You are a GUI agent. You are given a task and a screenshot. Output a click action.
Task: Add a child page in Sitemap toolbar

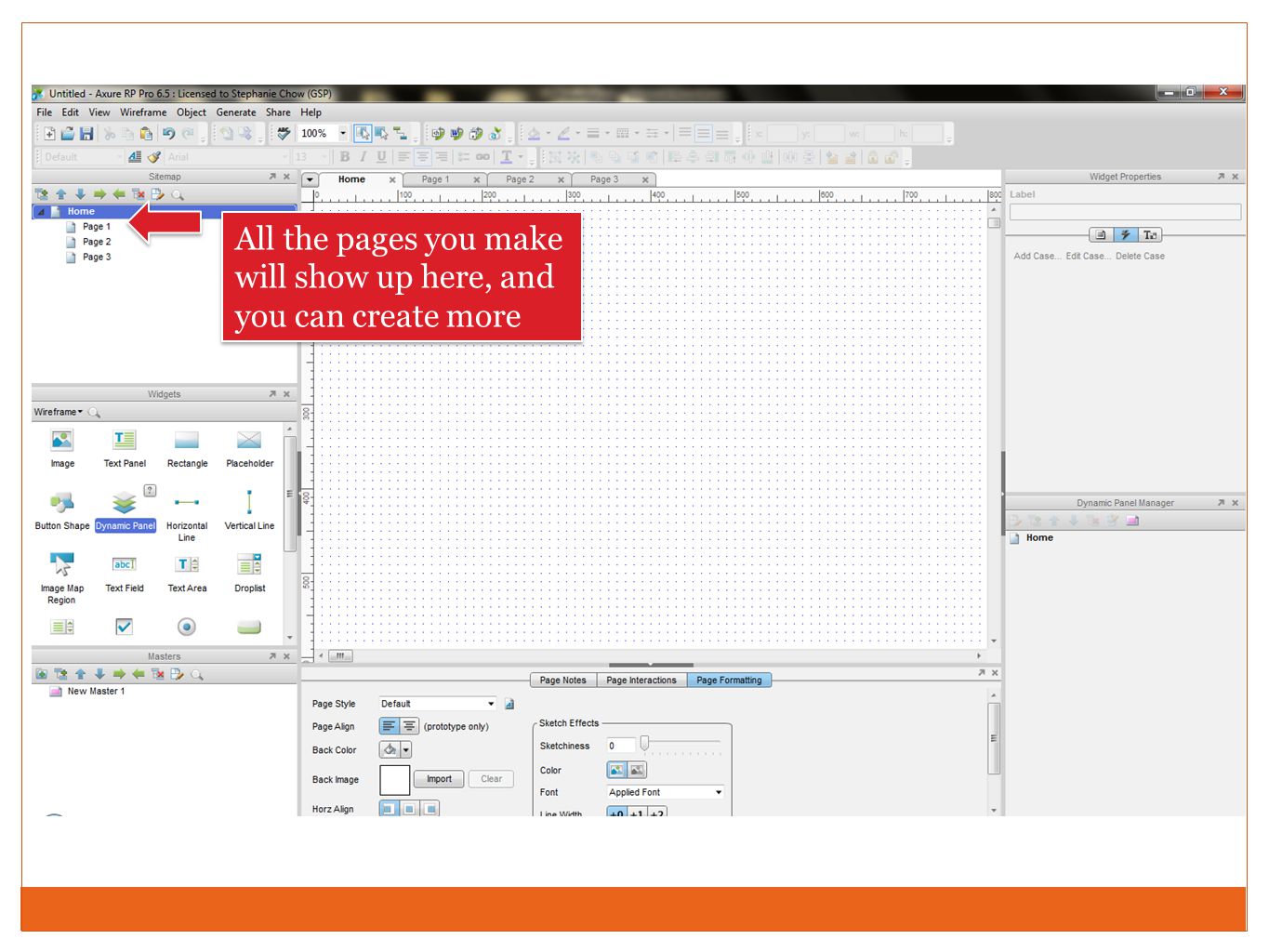pyautogui.click(x=41, y=194)
